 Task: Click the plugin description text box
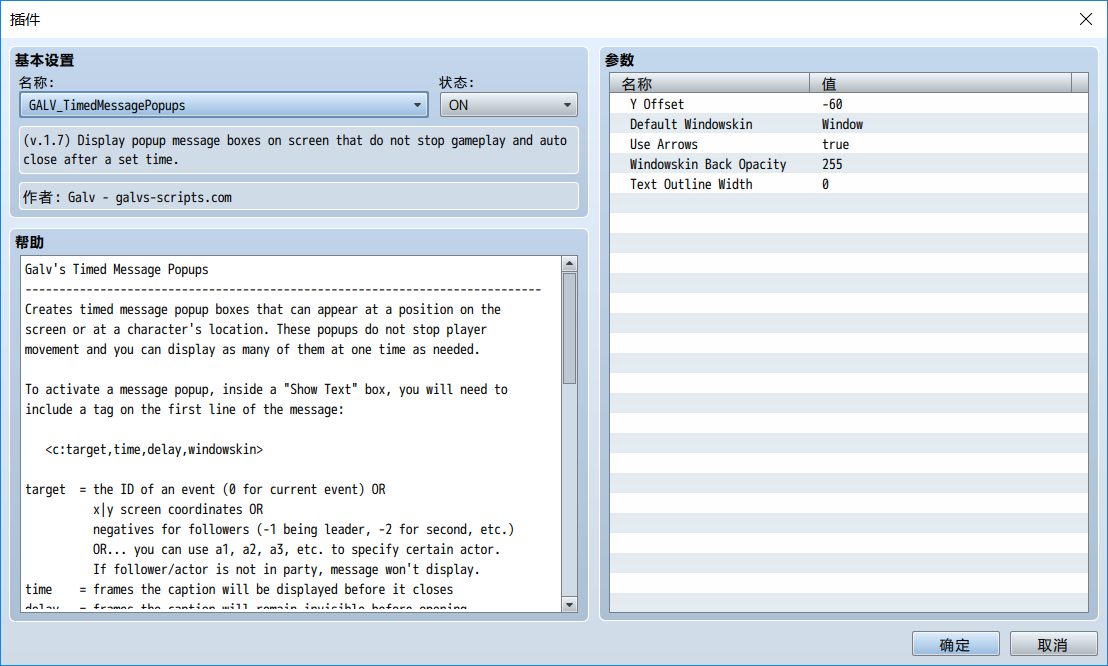pos(299,150)
